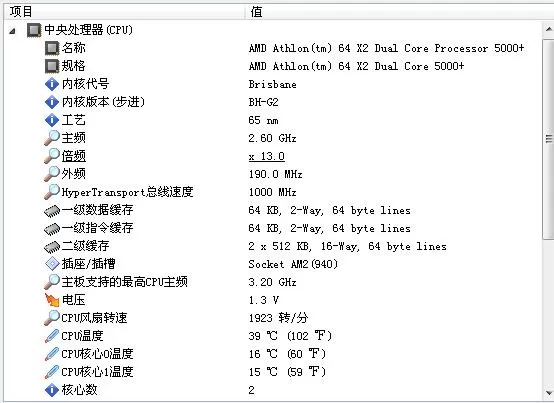Click the magnifier icon beside 外频
This screenshot has height=403, width=554.
[52, 174]
